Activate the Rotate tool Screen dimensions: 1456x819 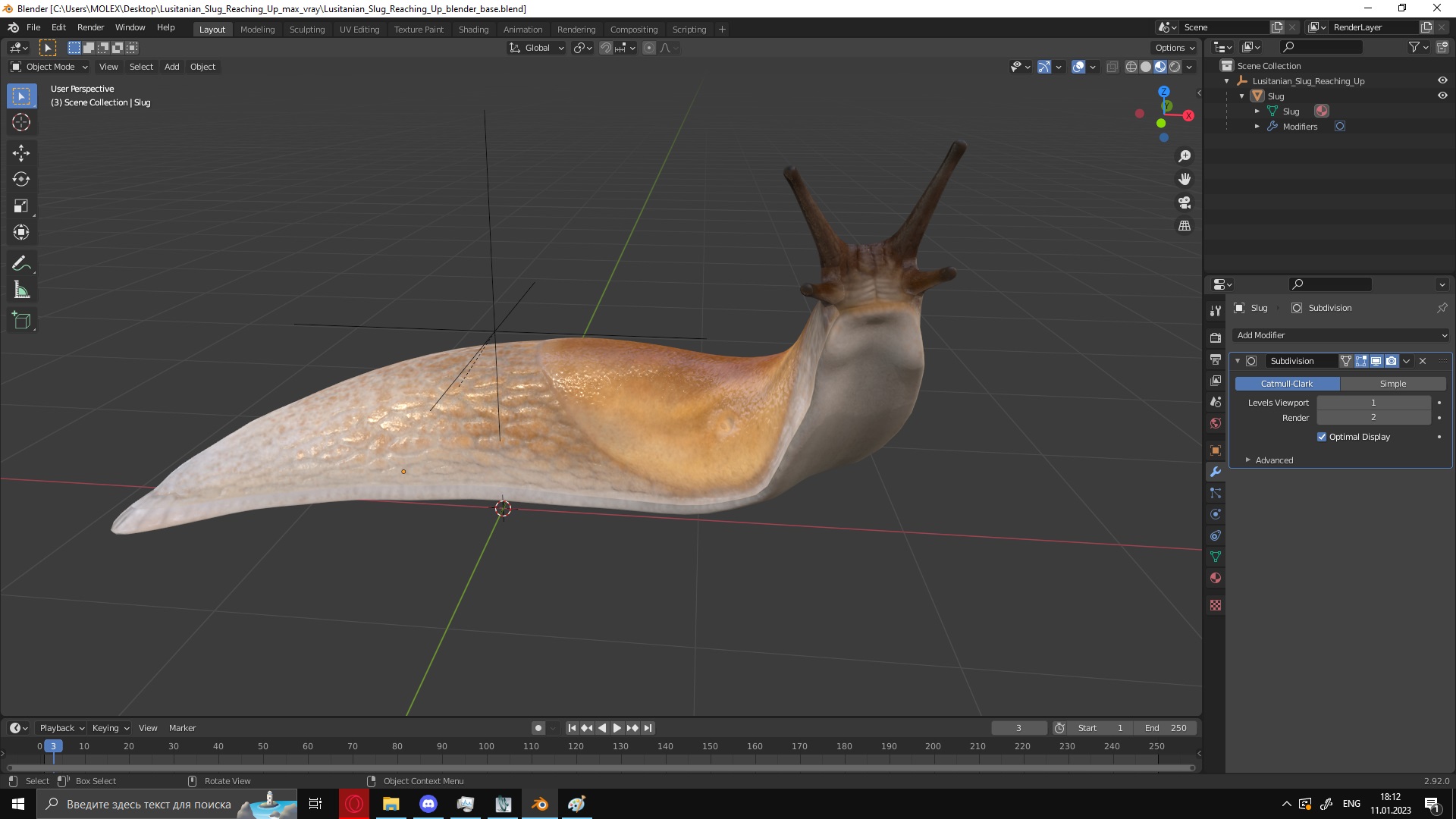click(x=21, y=179)
